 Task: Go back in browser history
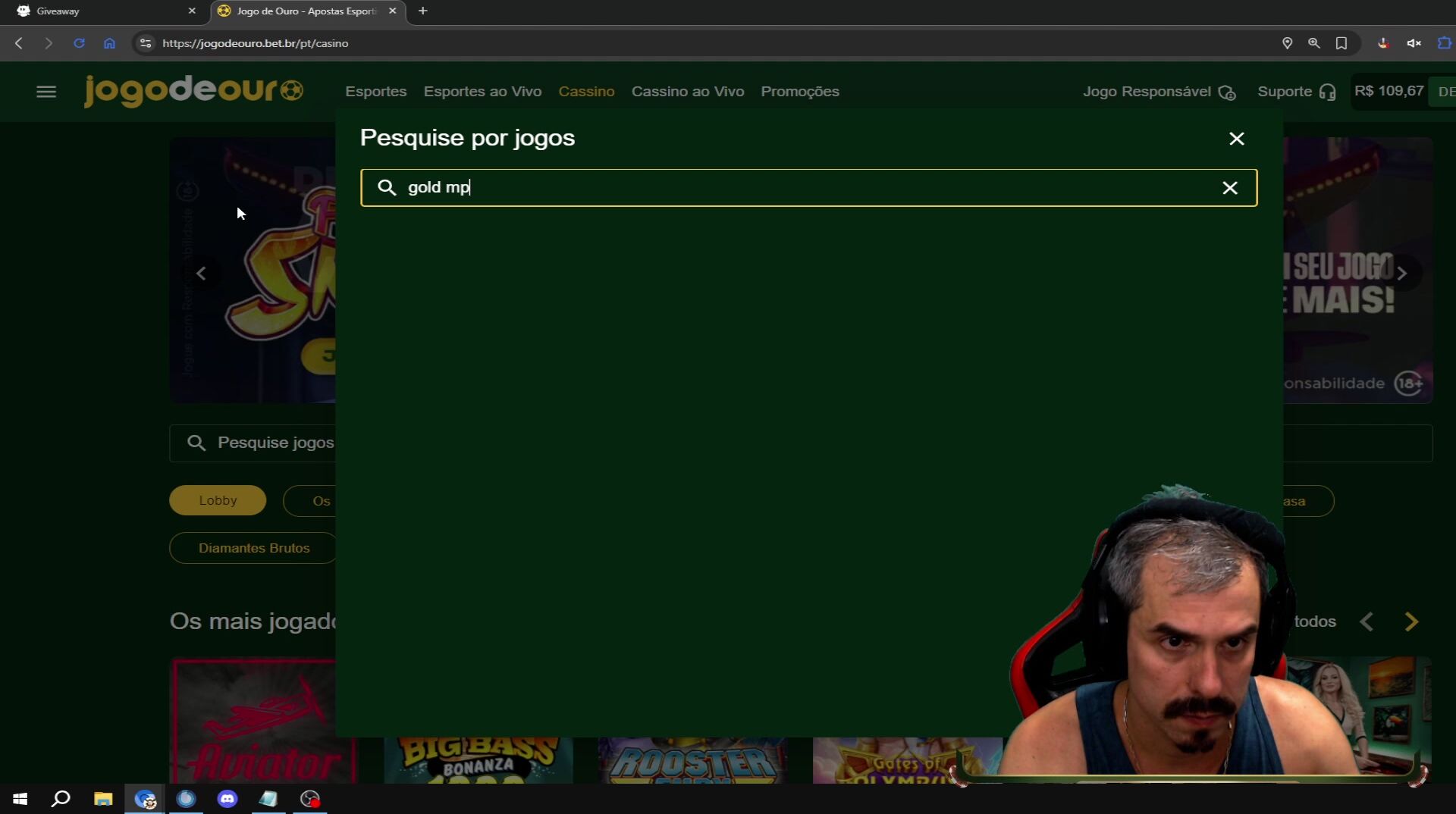tap(19, 43)
